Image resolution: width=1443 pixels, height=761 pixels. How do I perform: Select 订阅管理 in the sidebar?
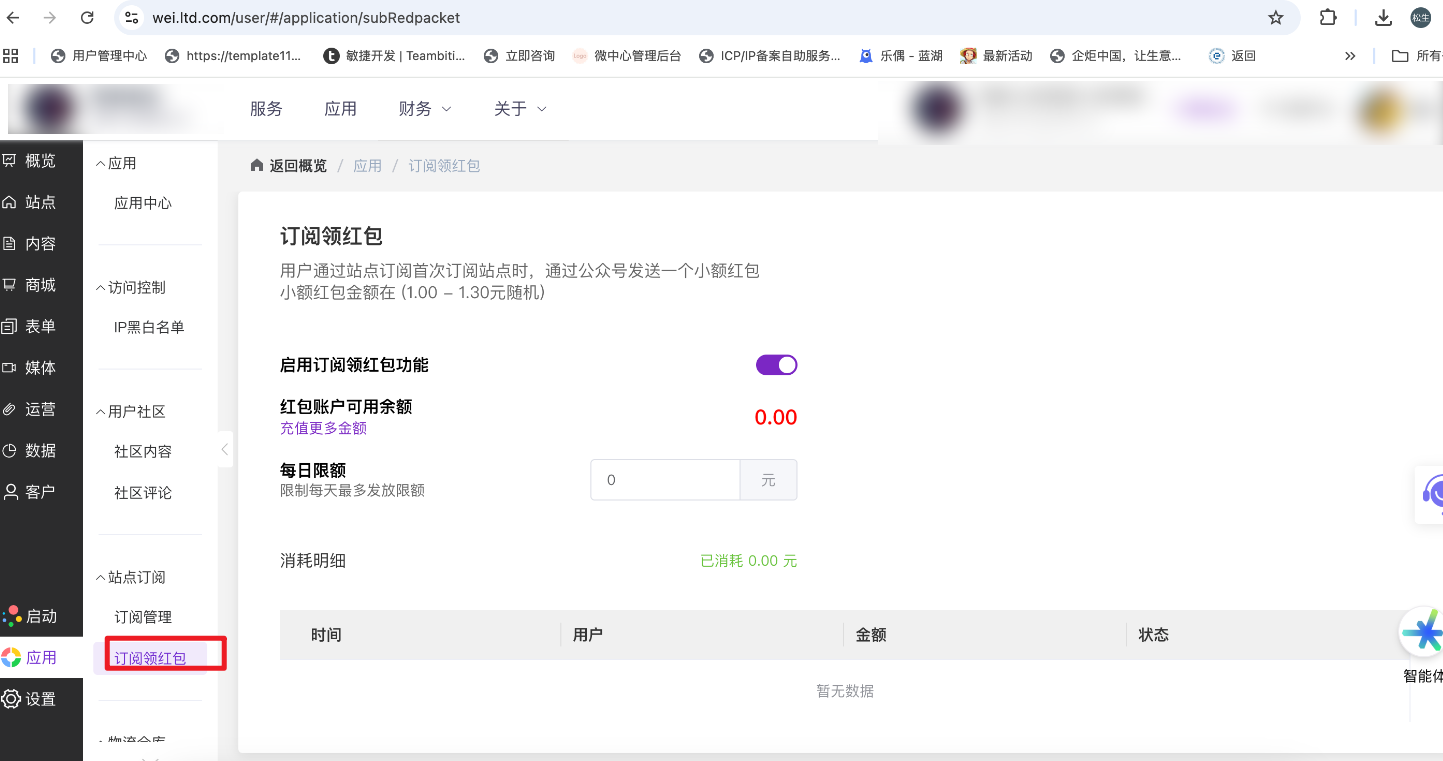143,617
